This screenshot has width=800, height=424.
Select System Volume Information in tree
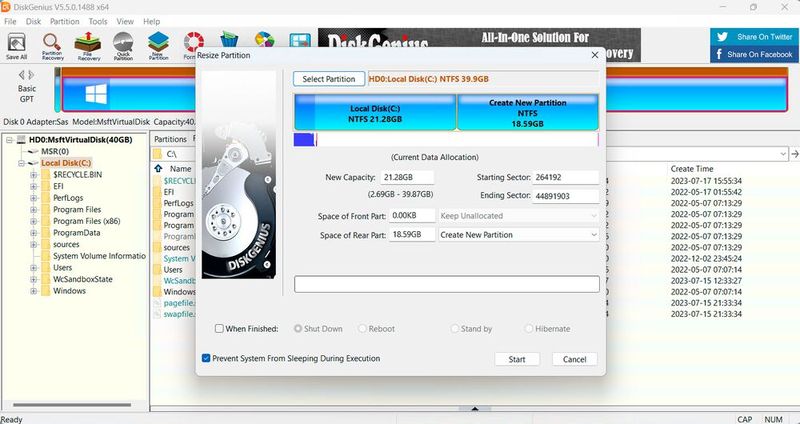pyautogui.click(x=99, y=256)
